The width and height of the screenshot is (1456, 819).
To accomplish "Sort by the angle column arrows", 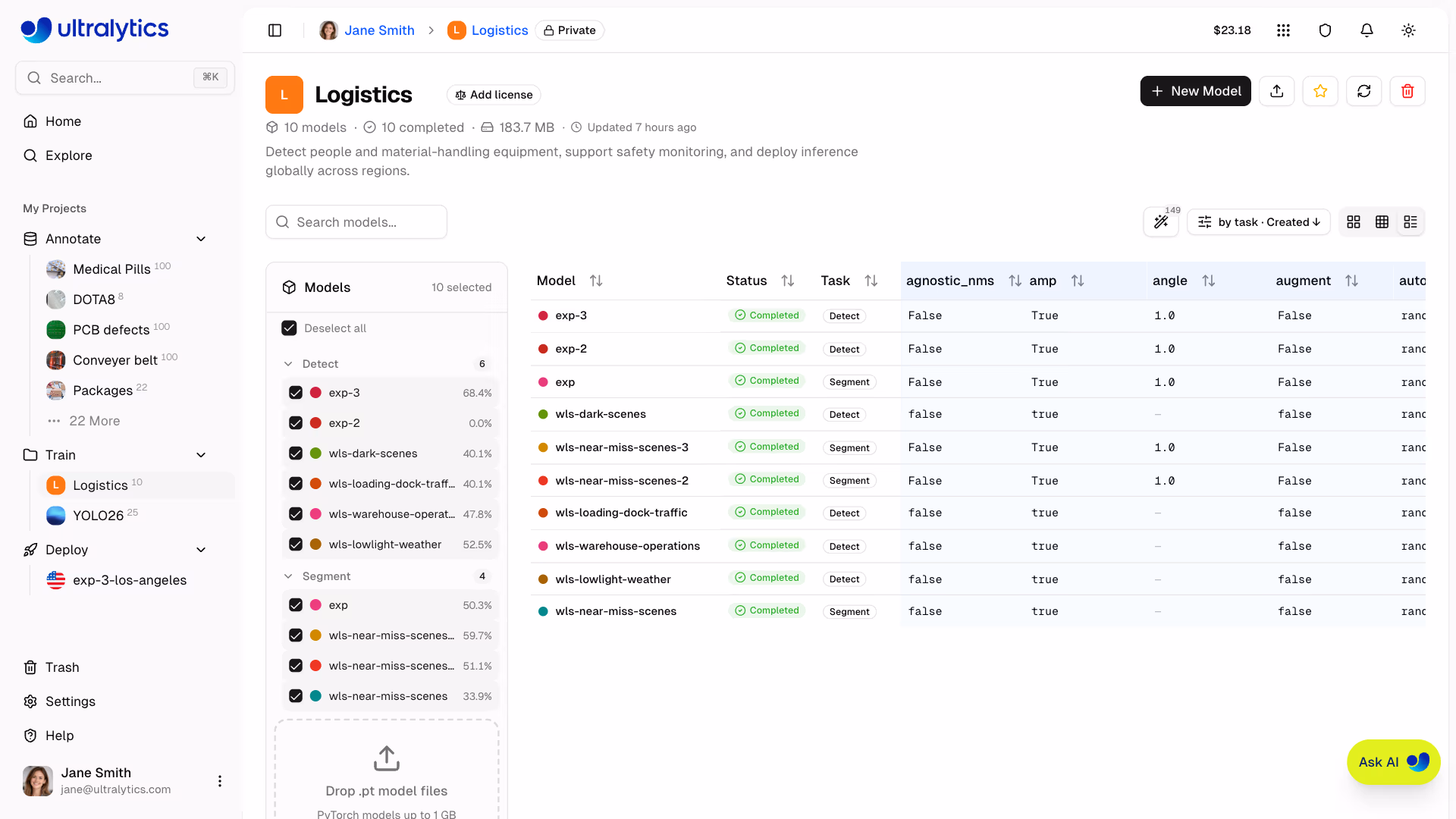I will coord(1209,281).
